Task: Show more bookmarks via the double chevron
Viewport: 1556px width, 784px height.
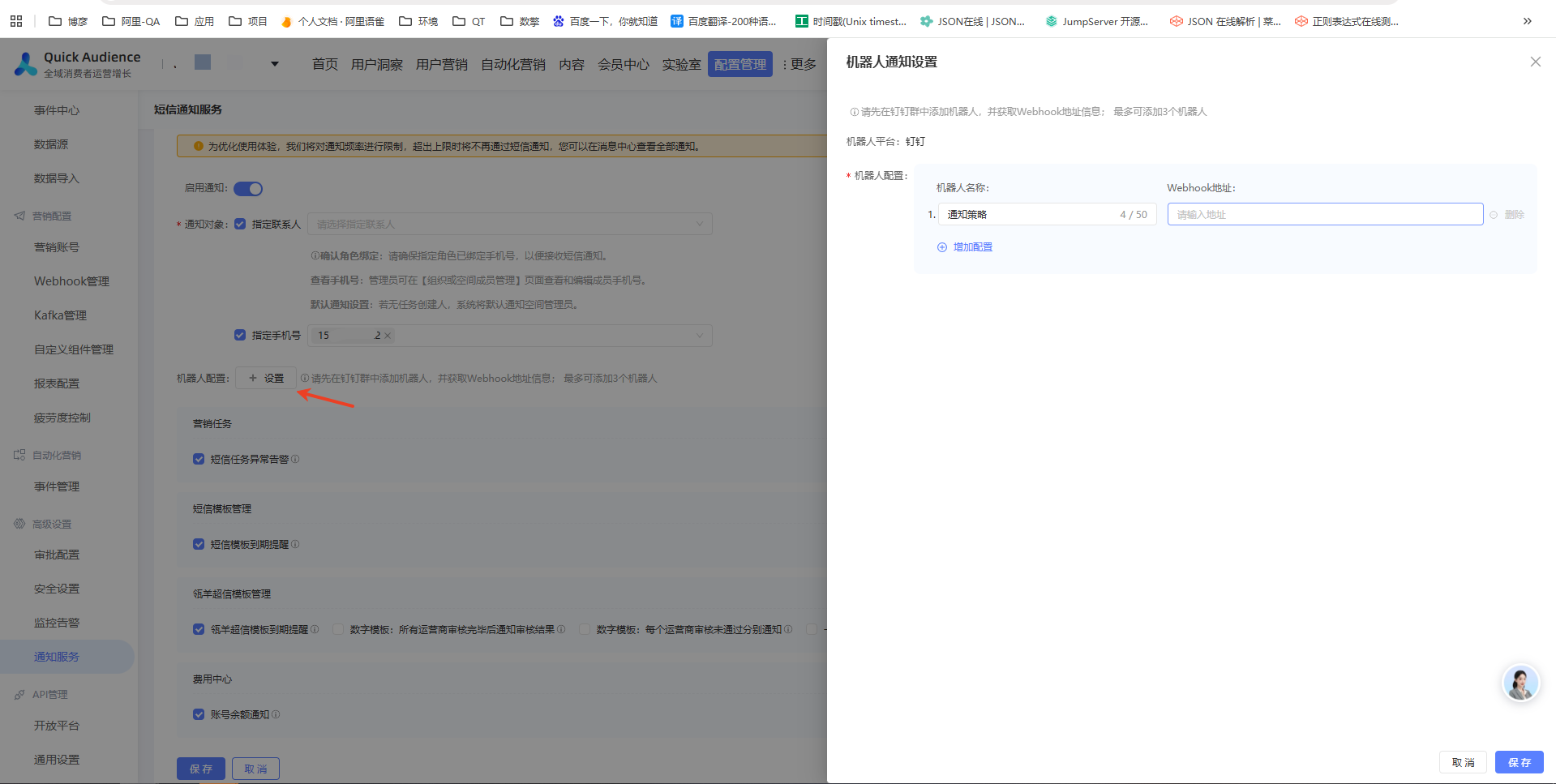Action: click(1527, 21)
